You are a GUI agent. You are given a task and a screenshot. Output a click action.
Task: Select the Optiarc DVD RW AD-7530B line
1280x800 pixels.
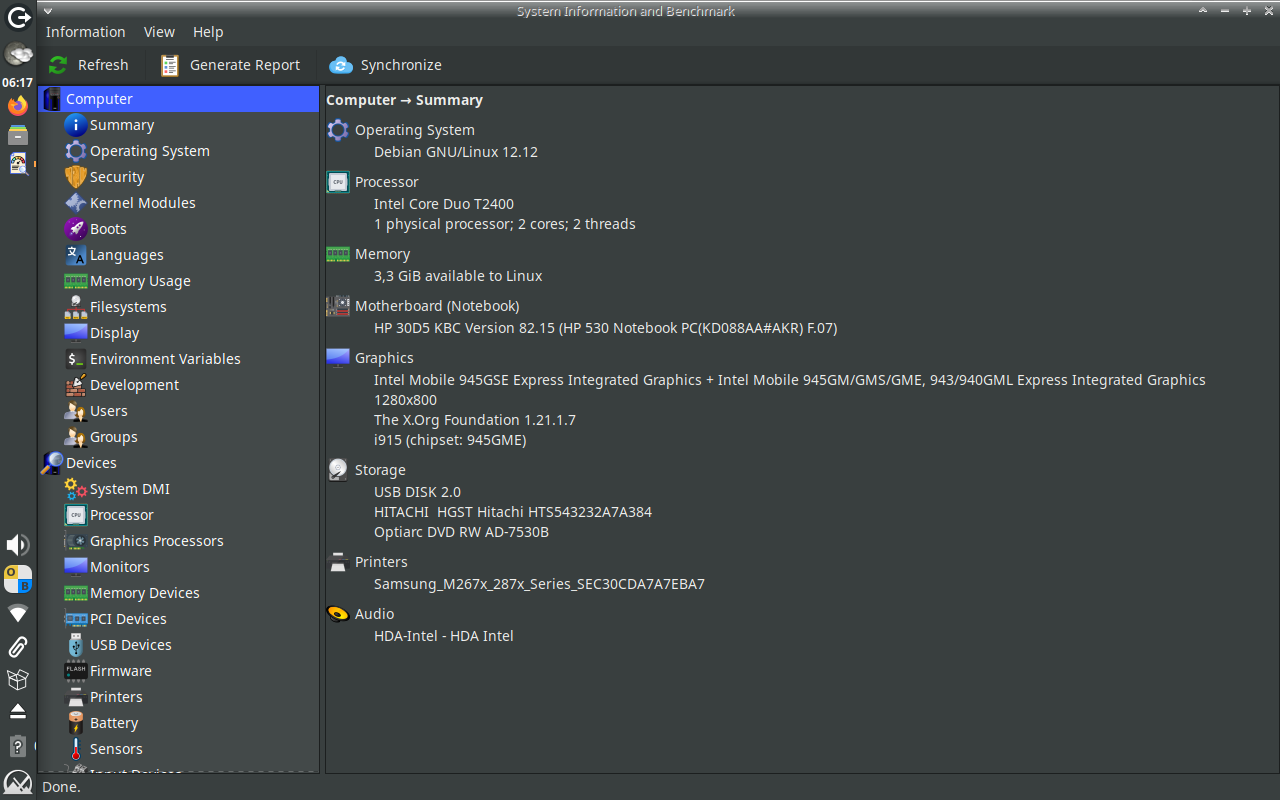(461, 532)
